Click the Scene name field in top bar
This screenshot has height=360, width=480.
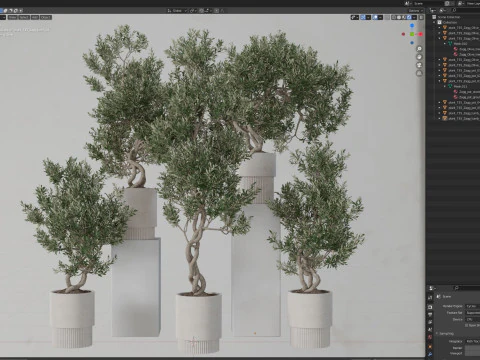(x=428, y=4)
